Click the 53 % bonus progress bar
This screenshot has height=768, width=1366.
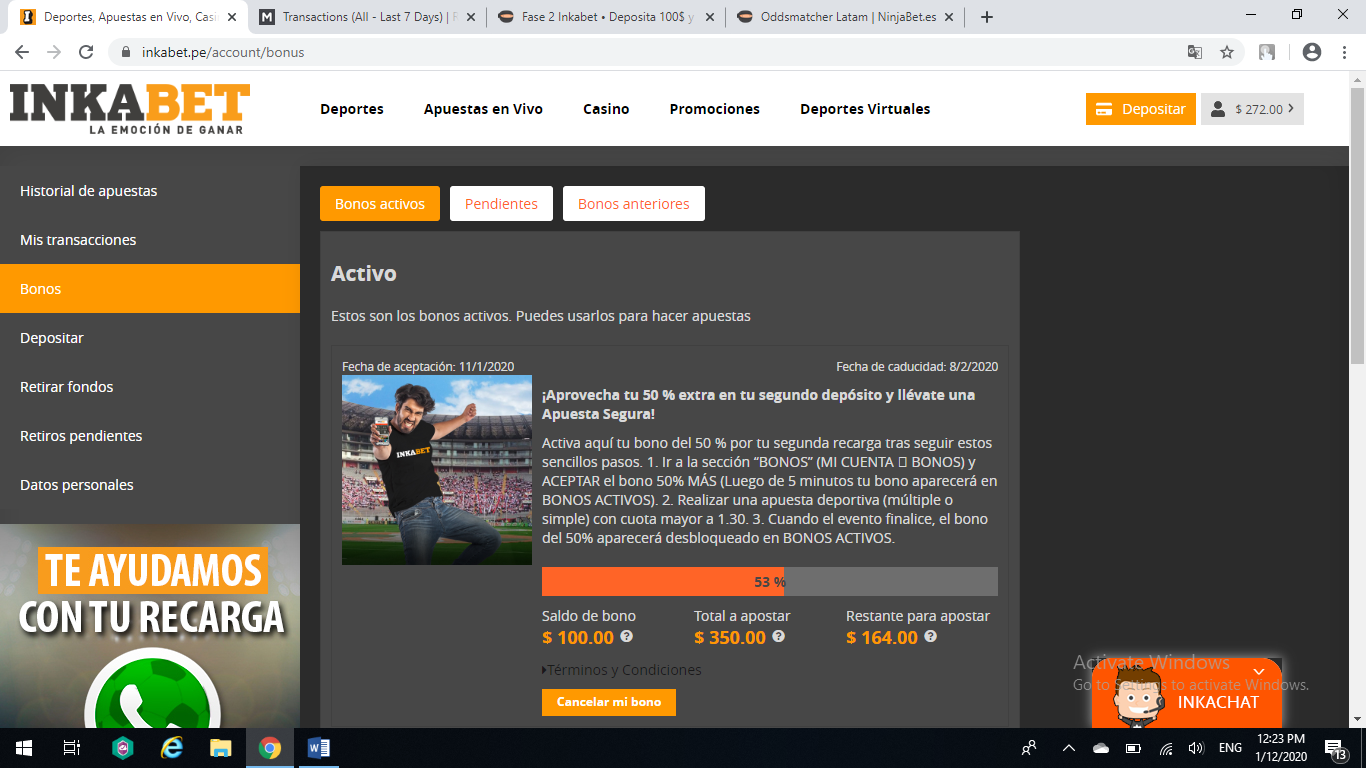[770, 582]
